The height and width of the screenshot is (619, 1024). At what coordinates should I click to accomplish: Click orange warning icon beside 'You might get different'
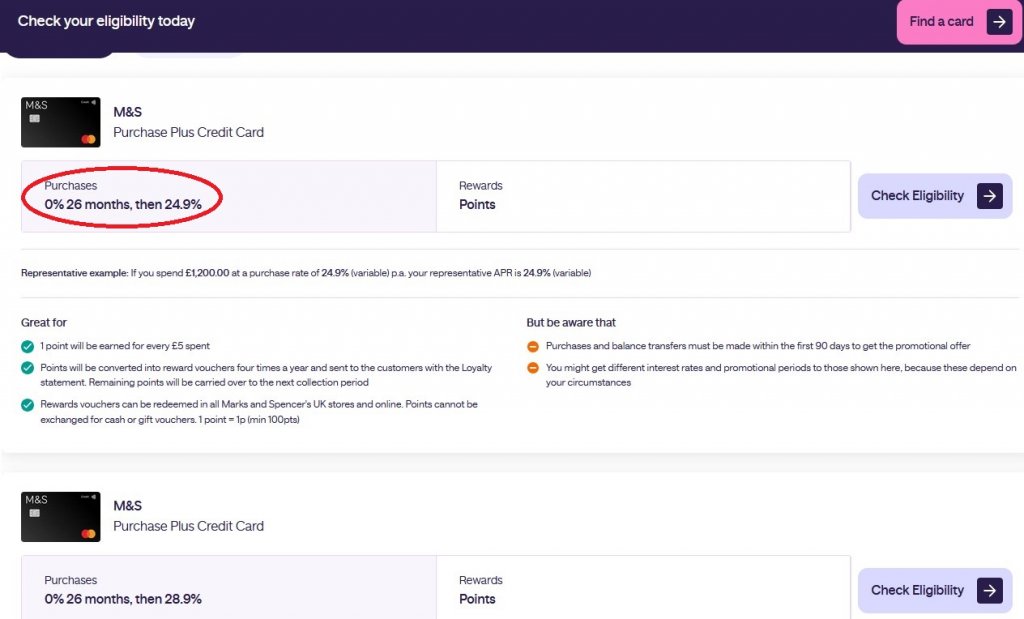pos(533,368)
